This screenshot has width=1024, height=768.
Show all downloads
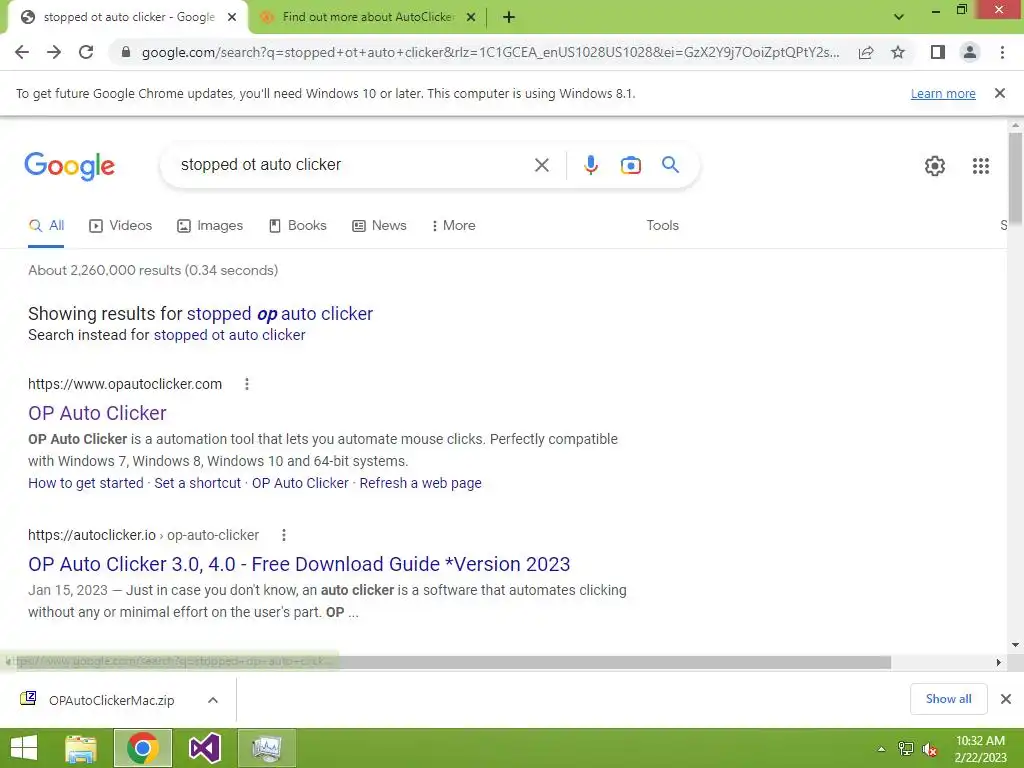pos(948,699)
